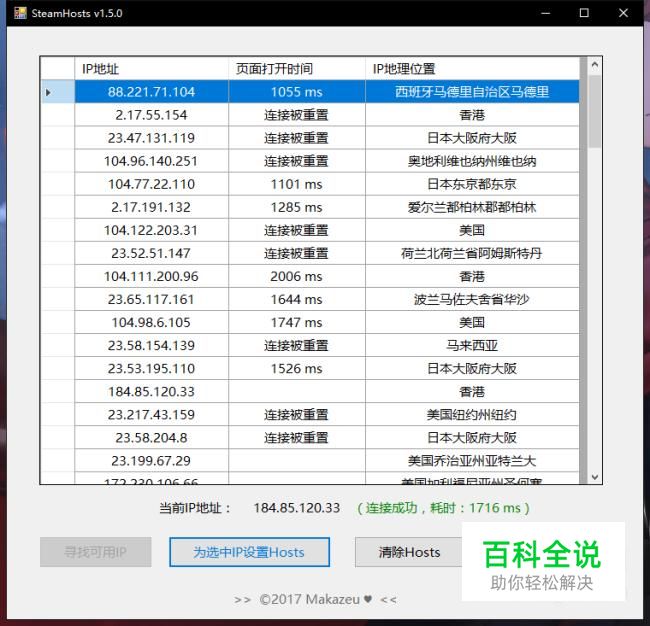
Task: Select the IP cell 184.85.120.33 in table
Action: coord(151,392)
